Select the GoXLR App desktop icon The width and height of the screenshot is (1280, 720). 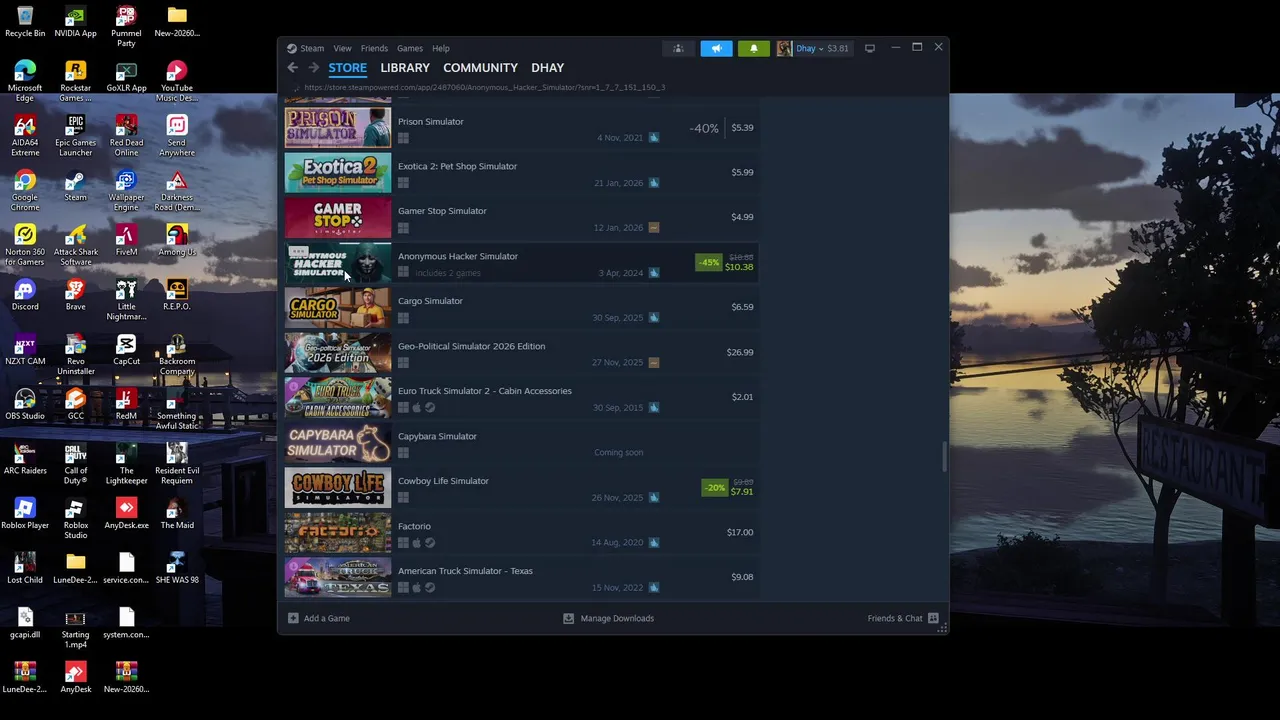(x=126, y=76)
